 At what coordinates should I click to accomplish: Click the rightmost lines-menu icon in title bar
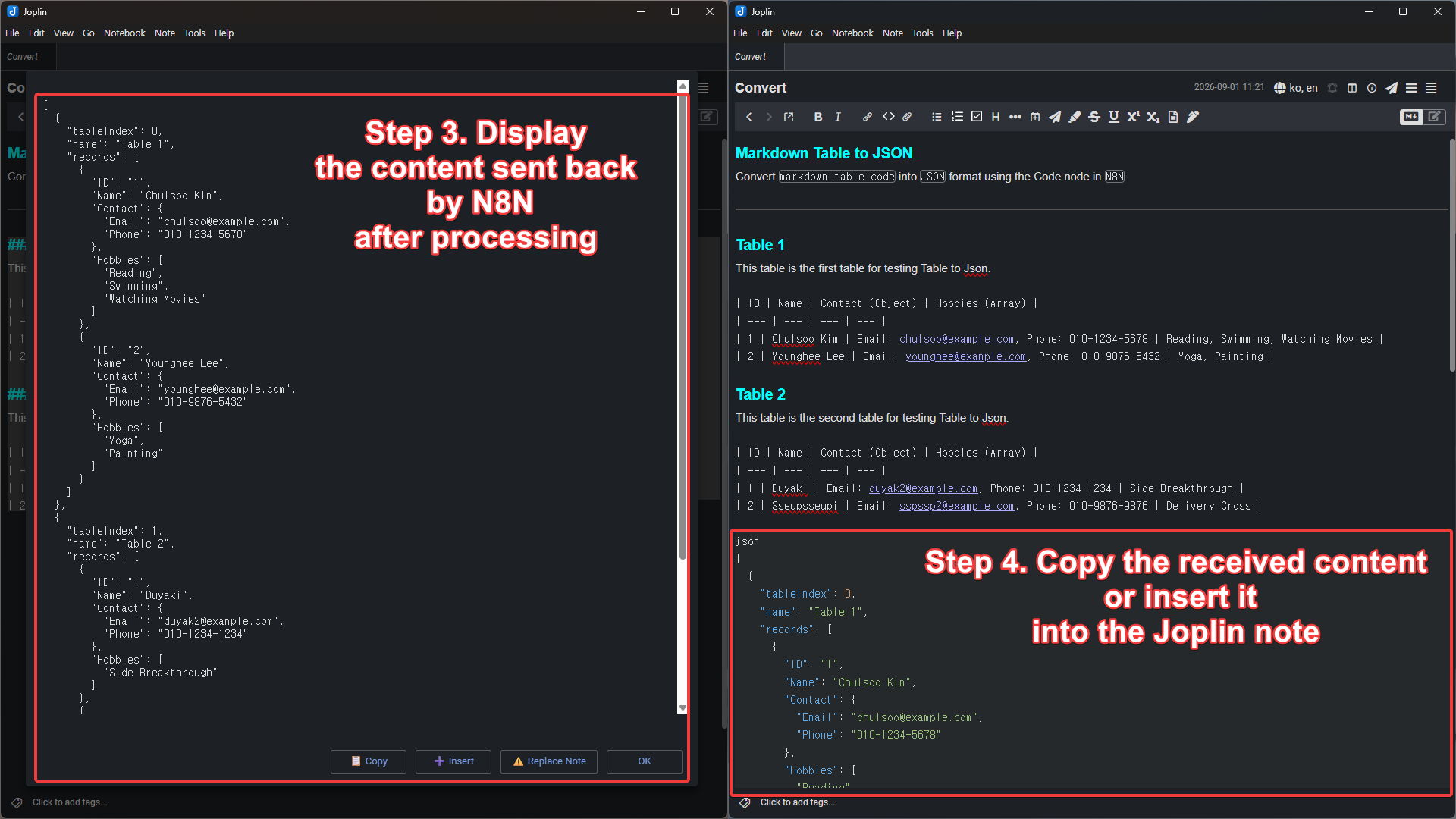click(x=1431, y=88)
